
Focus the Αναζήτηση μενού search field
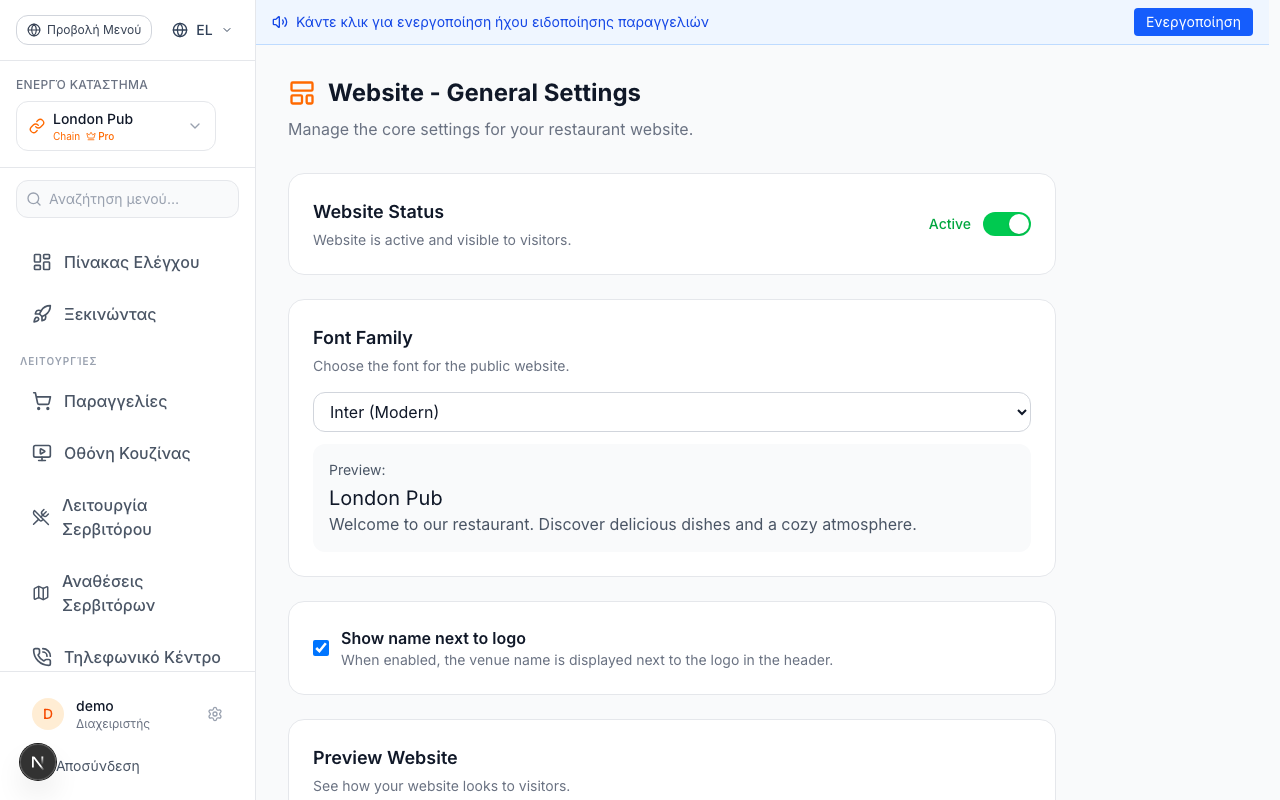click(x=128, y=199)
